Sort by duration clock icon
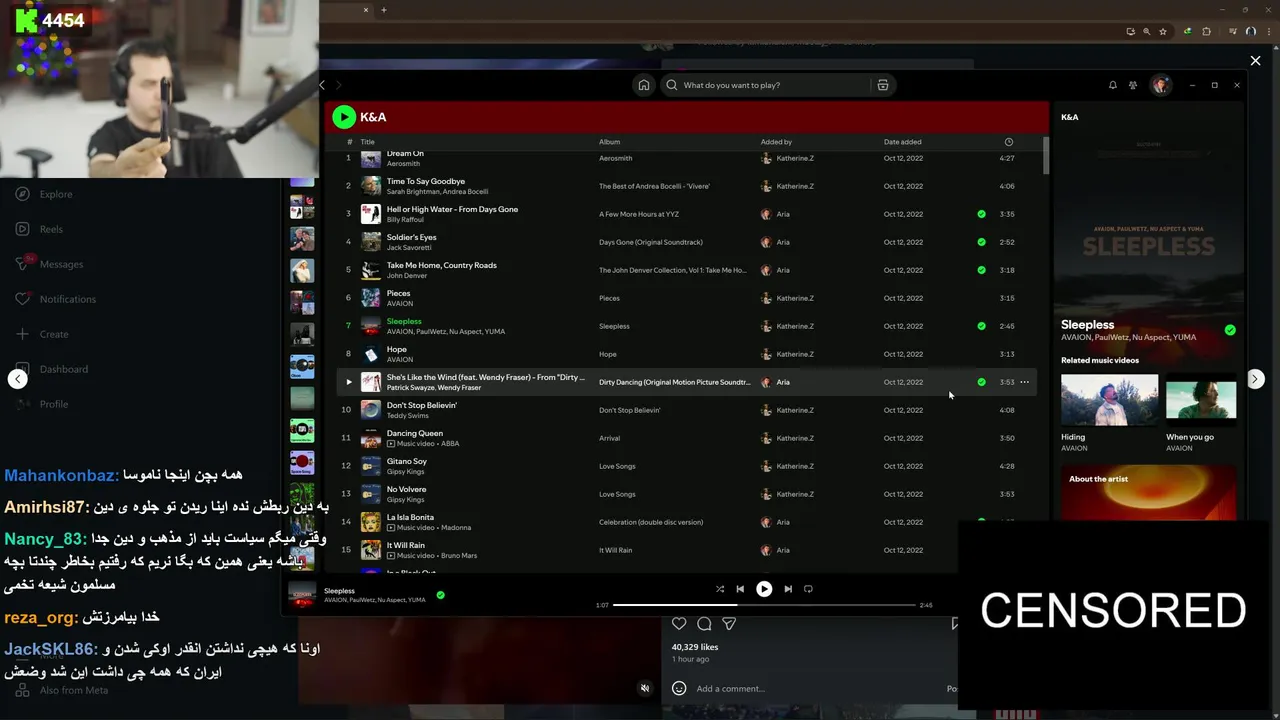1280x720 pixels. click(1008, 142)
